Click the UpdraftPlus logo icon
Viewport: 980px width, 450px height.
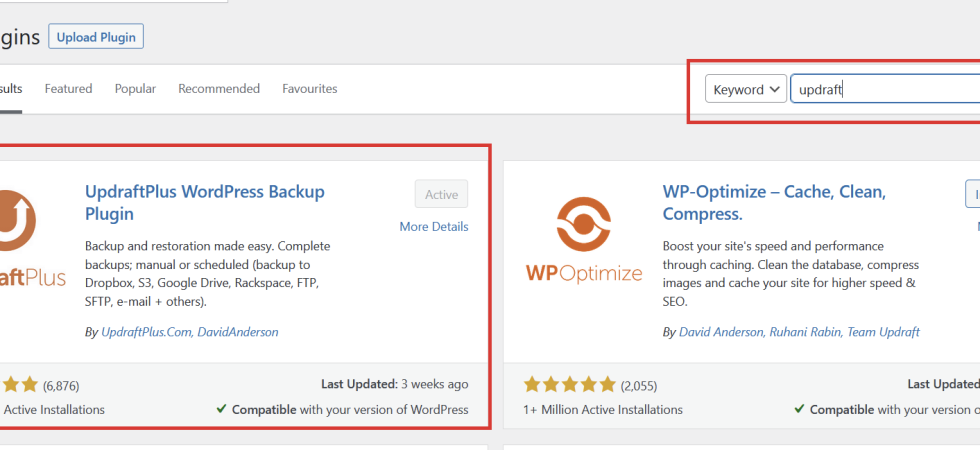(x=19, y=220)
